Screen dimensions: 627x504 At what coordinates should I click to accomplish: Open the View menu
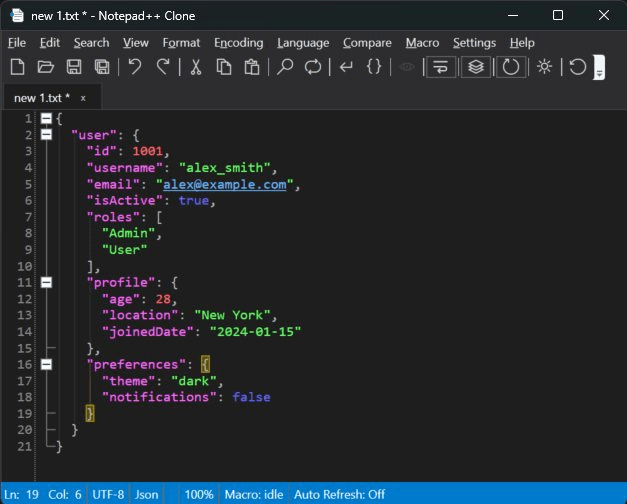[136, 43]
